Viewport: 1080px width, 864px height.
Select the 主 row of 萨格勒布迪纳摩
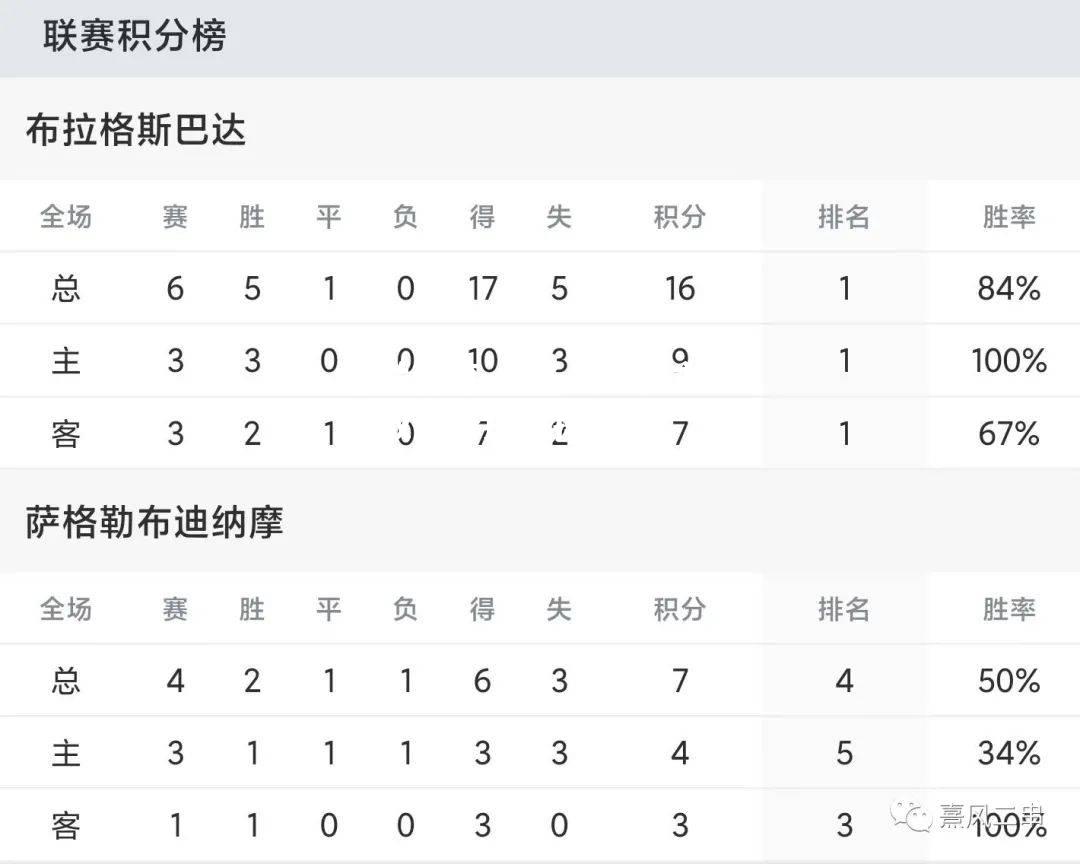(540, 752)
